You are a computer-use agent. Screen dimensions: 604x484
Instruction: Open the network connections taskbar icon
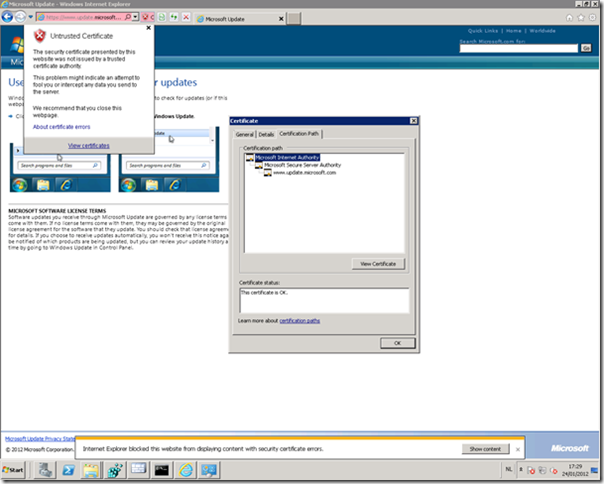click(x=209, y=470)
